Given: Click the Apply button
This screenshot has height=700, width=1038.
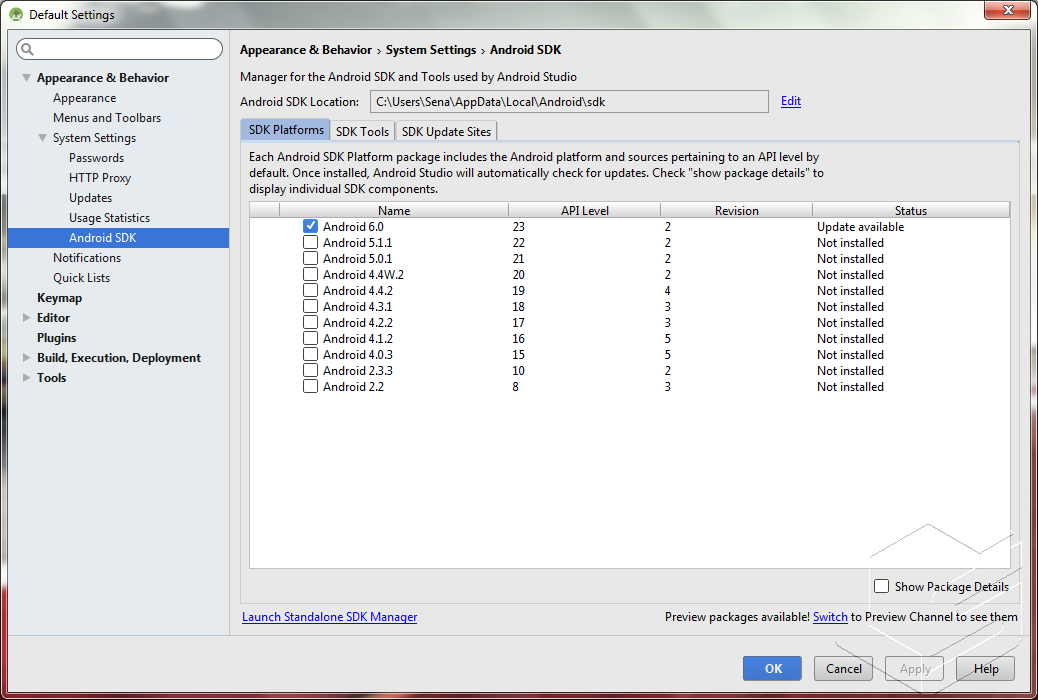Looking at the screenshot, I should (x=915, y=668).
